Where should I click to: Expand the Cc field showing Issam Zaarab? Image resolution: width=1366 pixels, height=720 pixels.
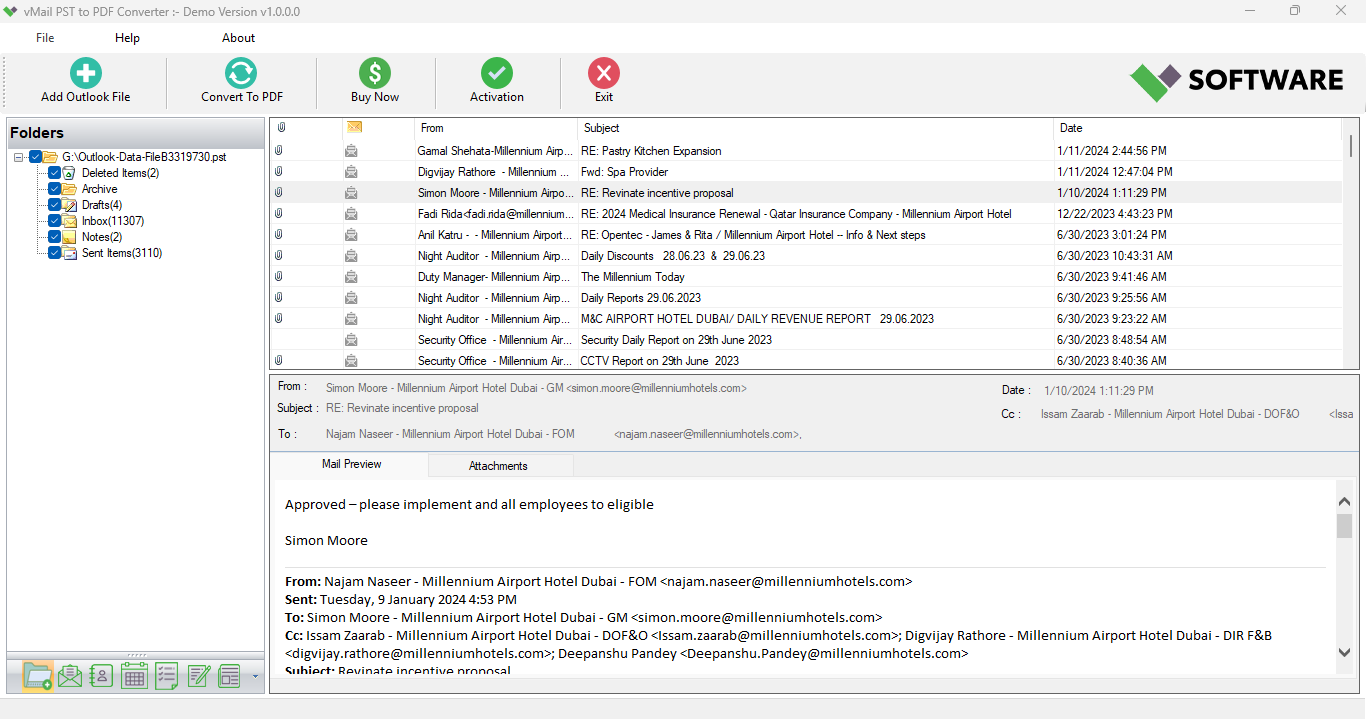click(1341, 413)
